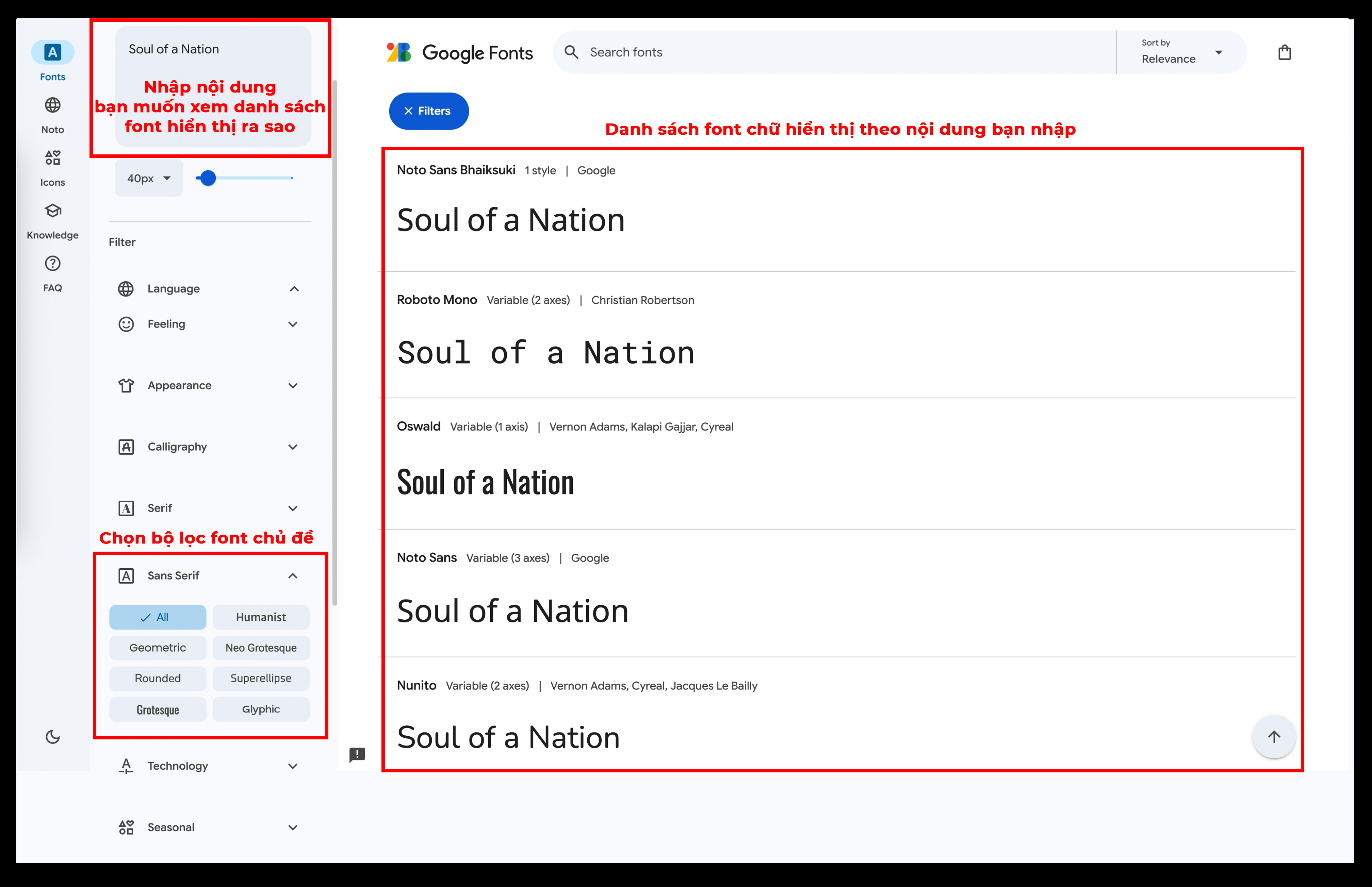This screenshot has width=1372, height=887.
Task: Open shopping bag selected fonts
Action: (1285, 52)
